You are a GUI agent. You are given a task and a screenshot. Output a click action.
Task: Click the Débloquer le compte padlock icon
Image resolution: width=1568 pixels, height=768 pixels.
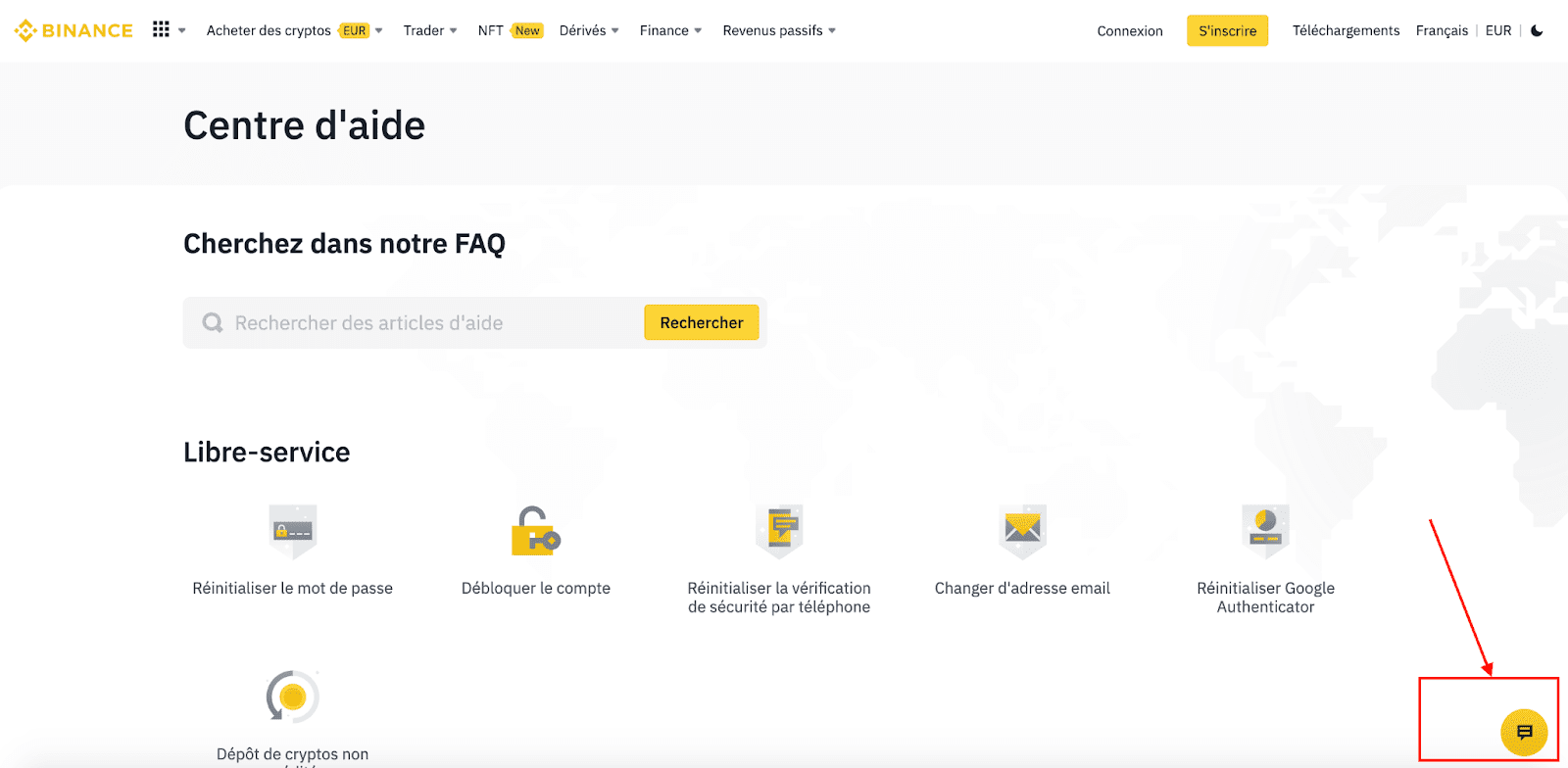536,531
